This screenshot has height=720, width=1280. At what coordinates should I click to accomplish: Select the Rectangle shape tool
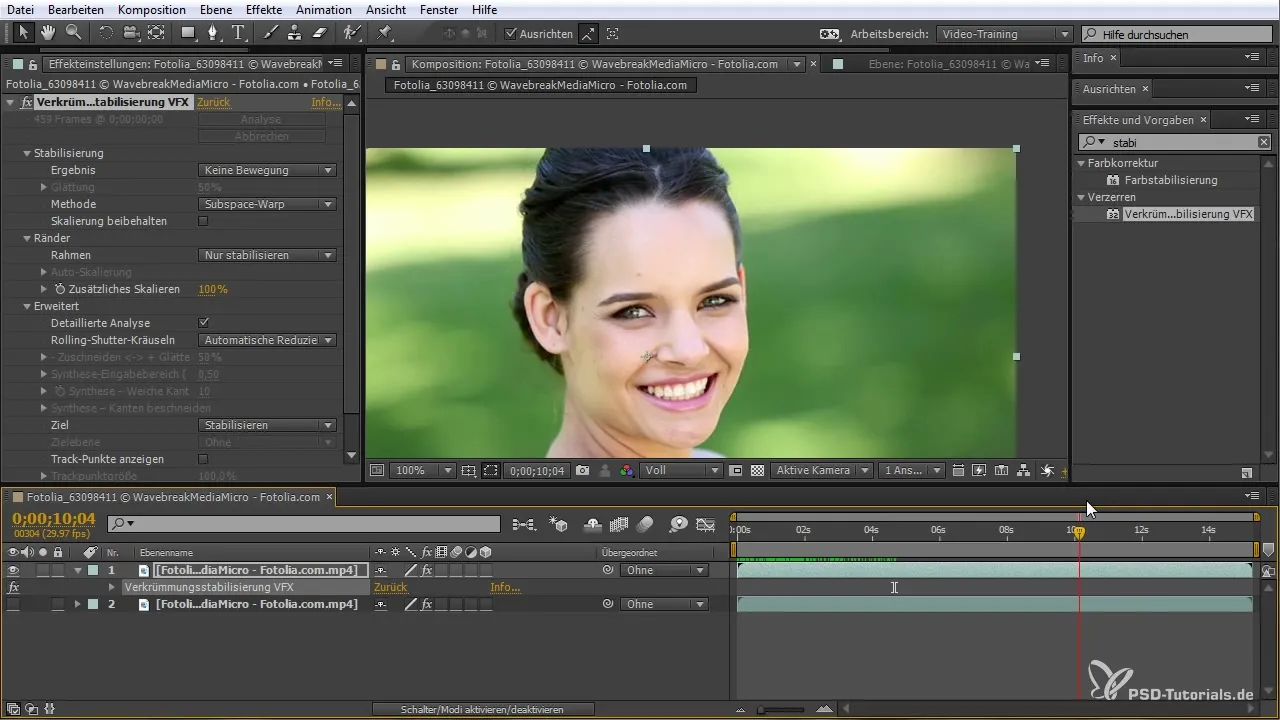188,33
